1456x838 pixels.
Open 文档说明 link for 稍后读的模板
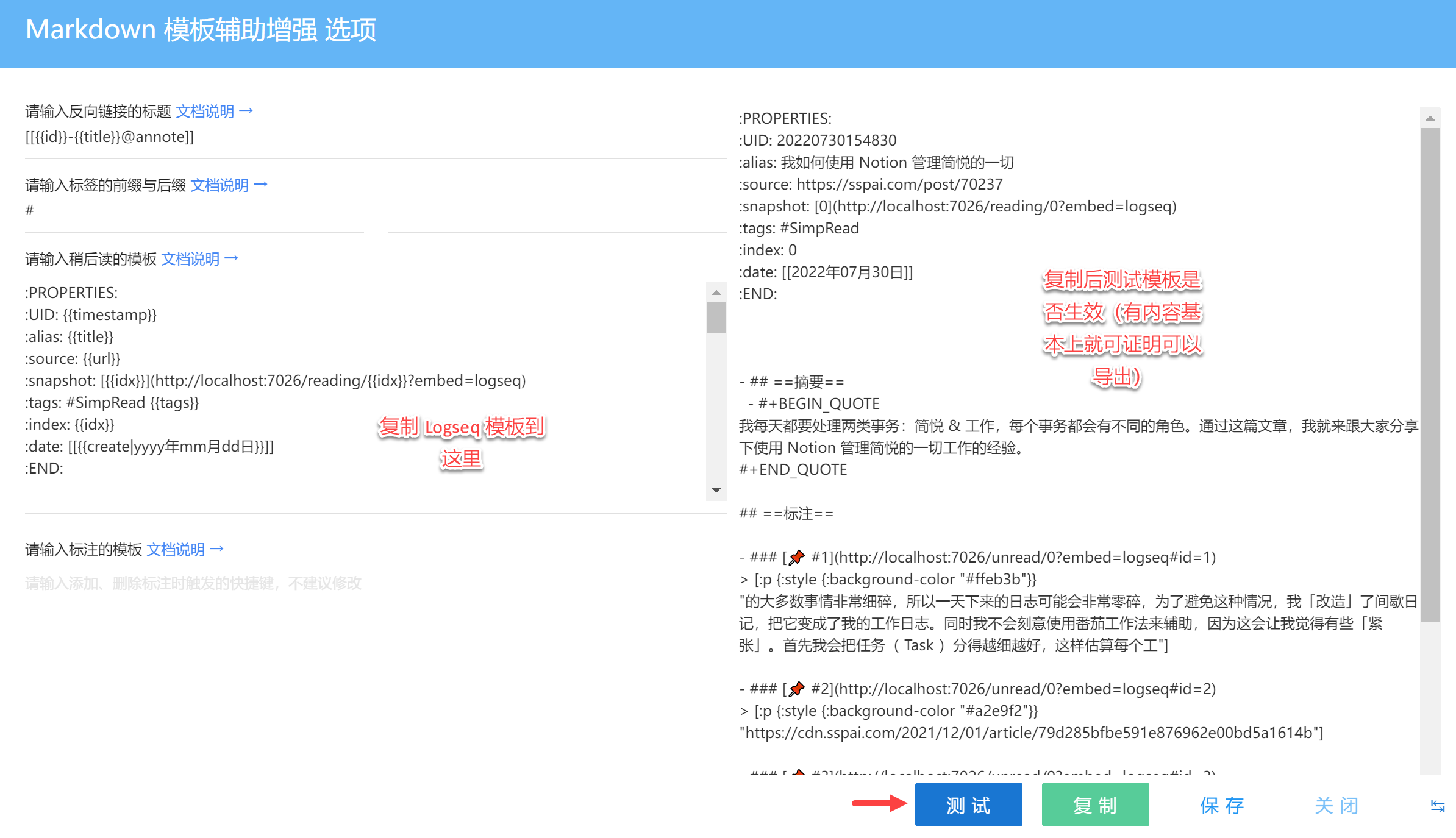tap(199, 259)
